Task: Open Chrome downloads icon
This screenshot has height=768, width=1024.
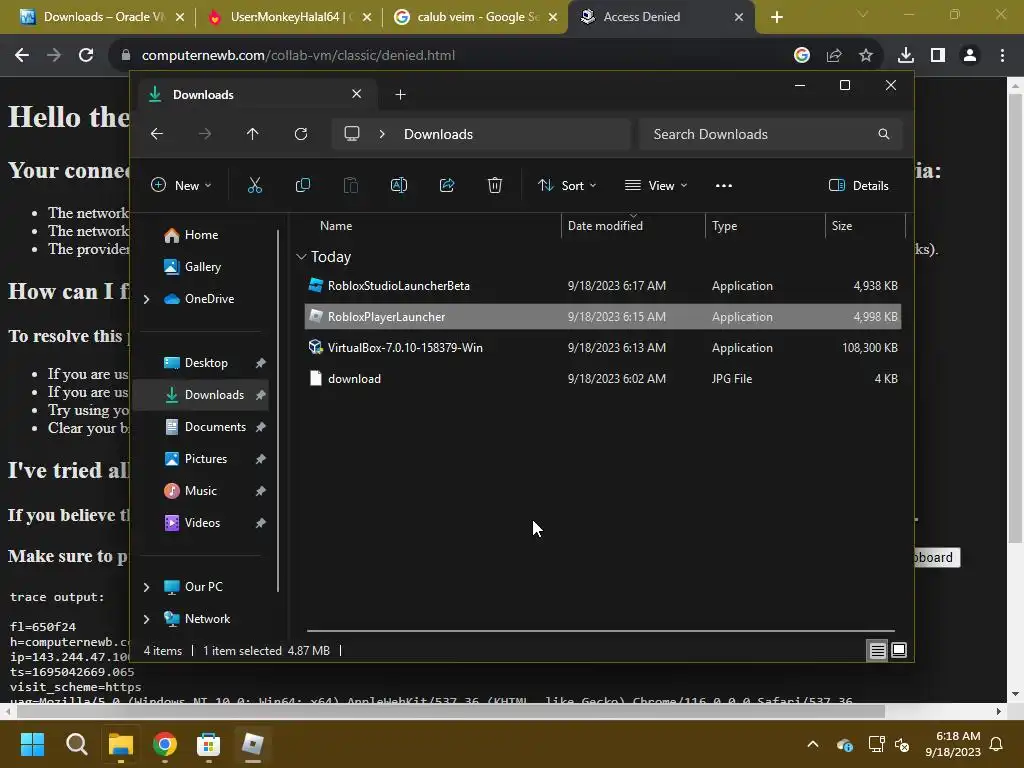Action: pyautogui.click(x=906, y=56)
